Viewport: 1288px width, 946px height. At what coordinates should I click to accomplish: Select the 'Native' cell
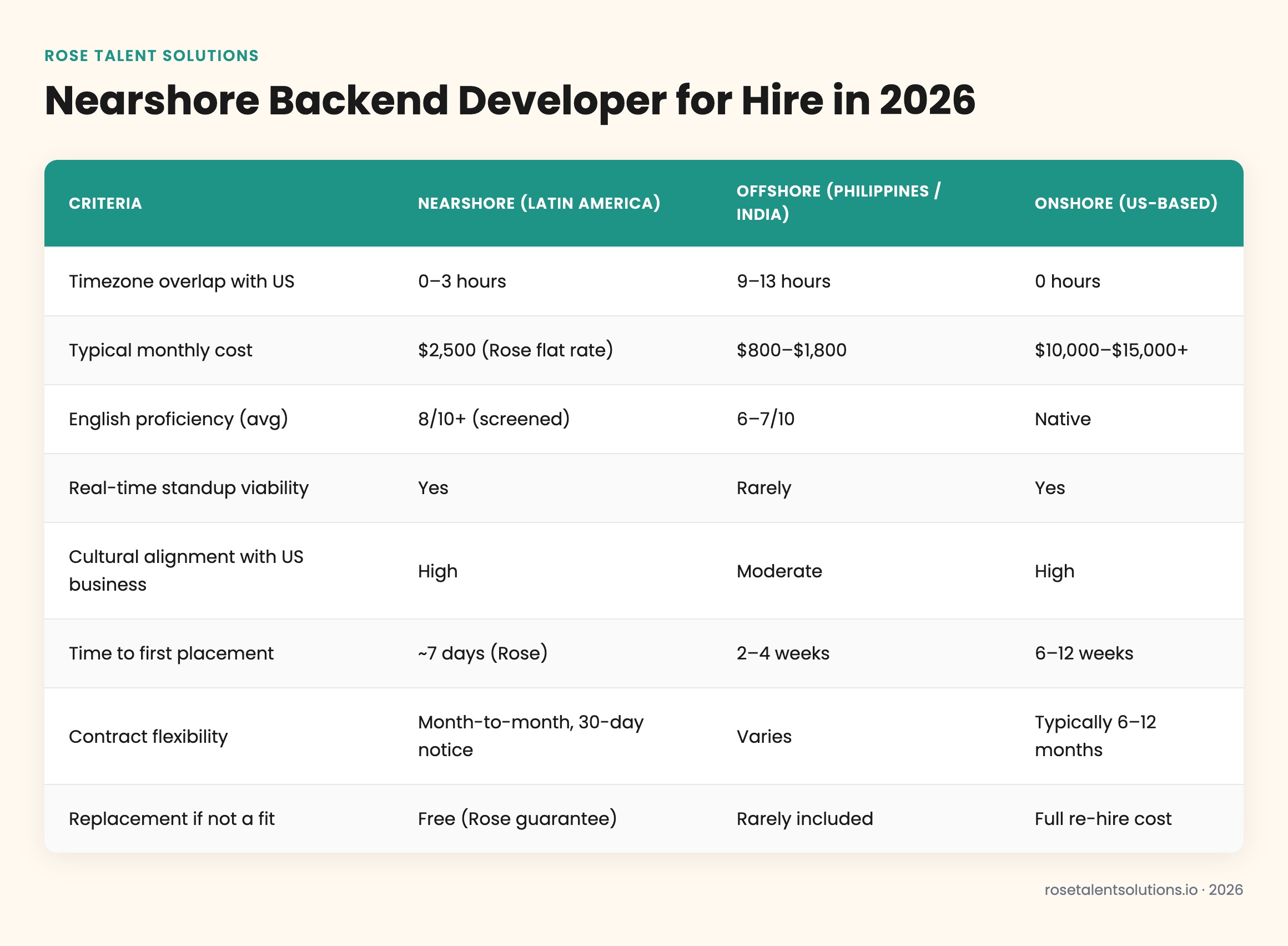coord(1063,419)
